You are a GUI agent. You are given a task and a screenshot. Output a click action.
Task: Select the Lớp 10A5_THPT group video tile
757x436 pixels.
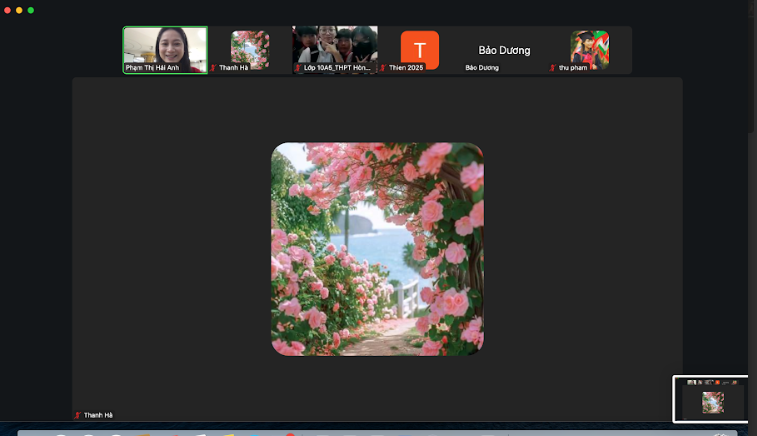[x=334, y=46]
